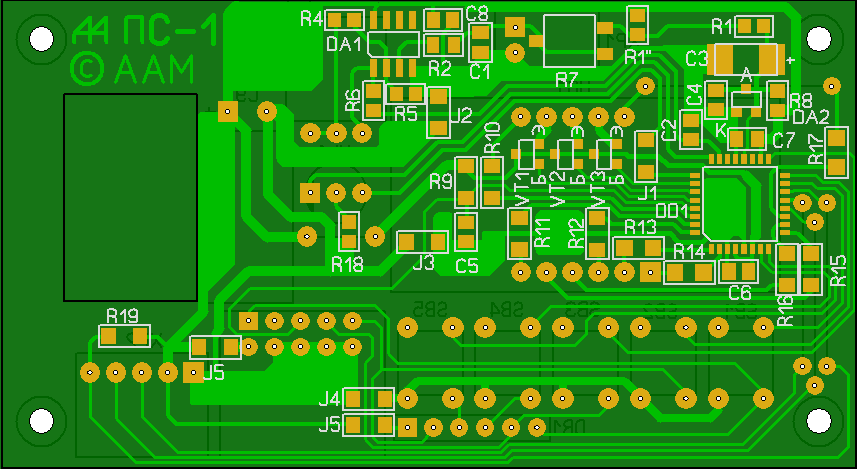Screen dimensions: 857x469
Task: Click the R17 resistor near right edge
Action: (836, 153)
